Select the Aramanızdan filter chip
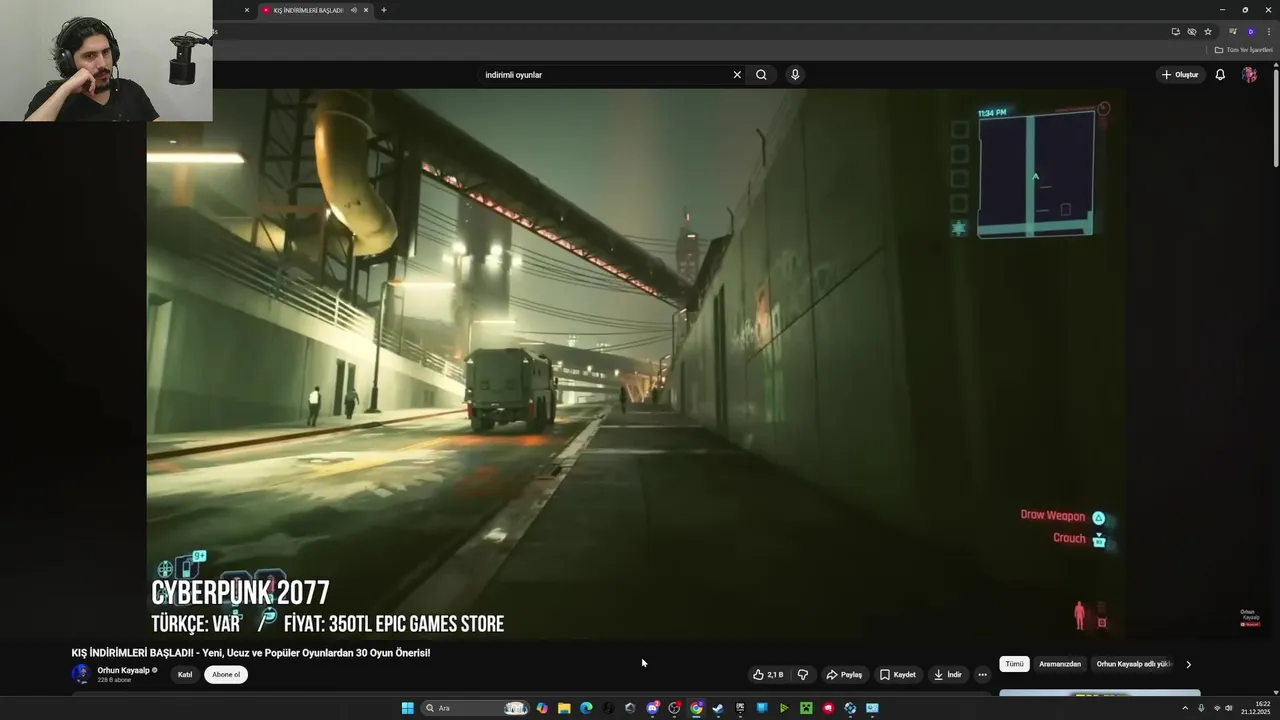The width and height of the screenshot is (1280, 720). [x=1060, y=664]
